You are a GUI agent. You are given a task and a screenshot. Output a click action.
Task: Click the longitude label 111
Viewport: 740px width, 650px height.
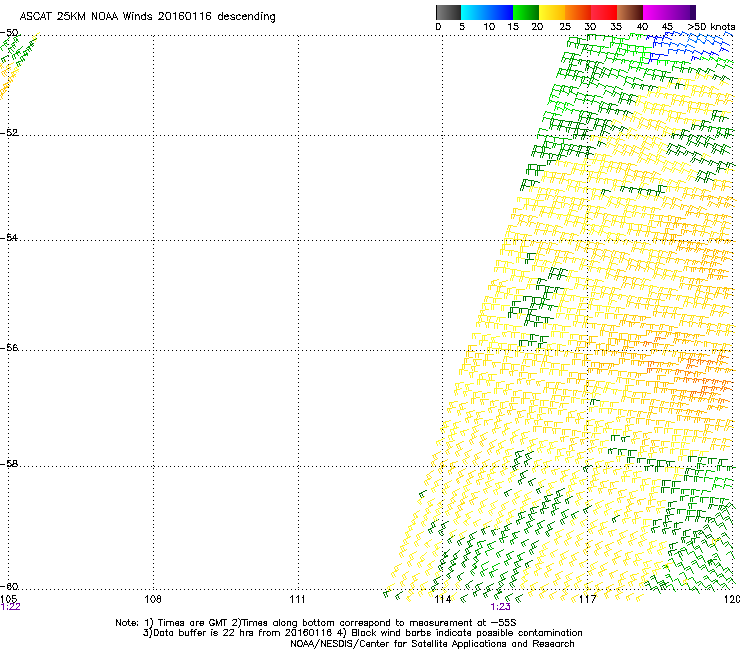(297, 599)
